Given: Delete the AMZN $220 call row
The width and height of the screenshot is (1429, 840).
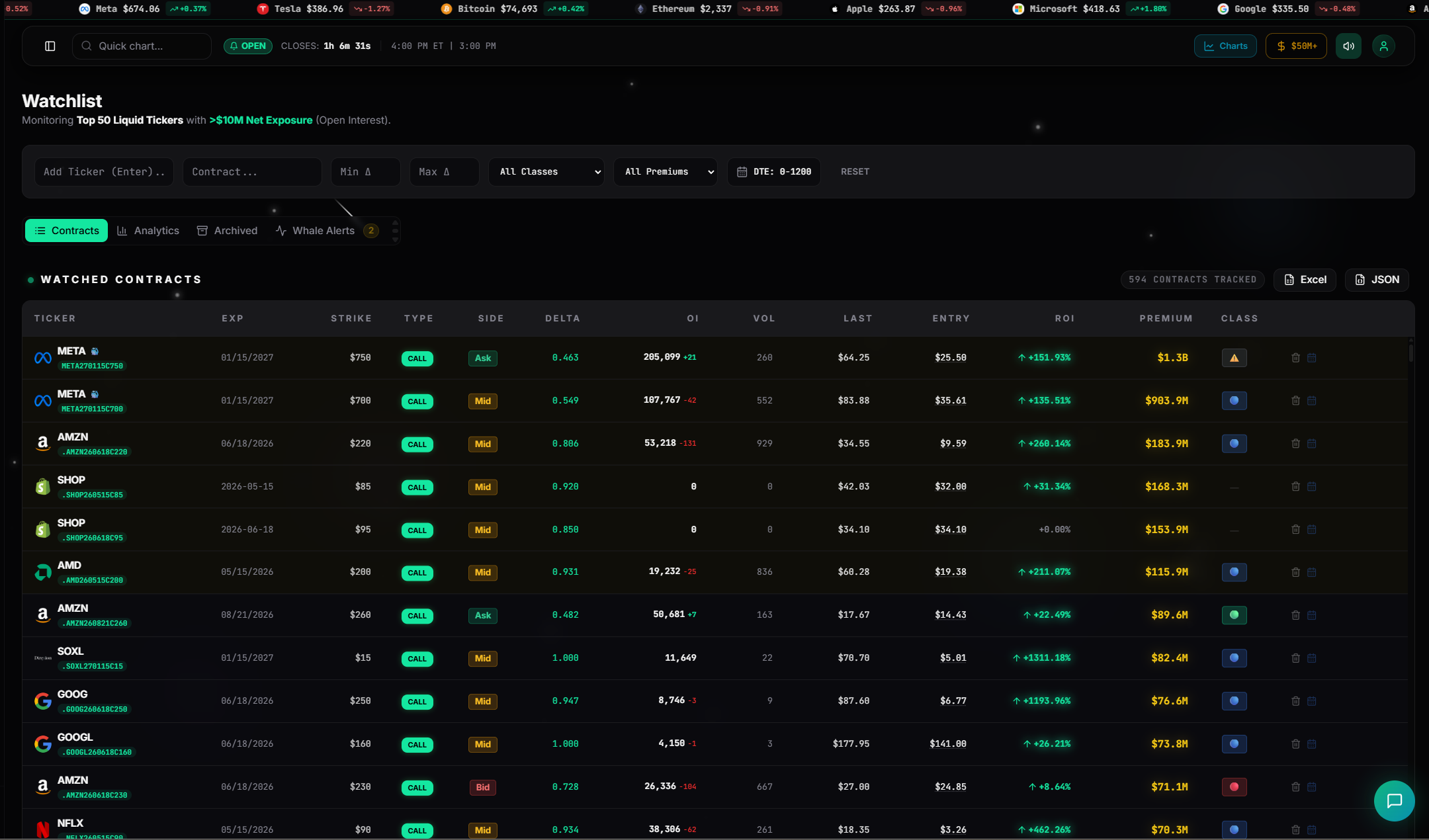Looking at the screenshot, I should (1295, 444).
